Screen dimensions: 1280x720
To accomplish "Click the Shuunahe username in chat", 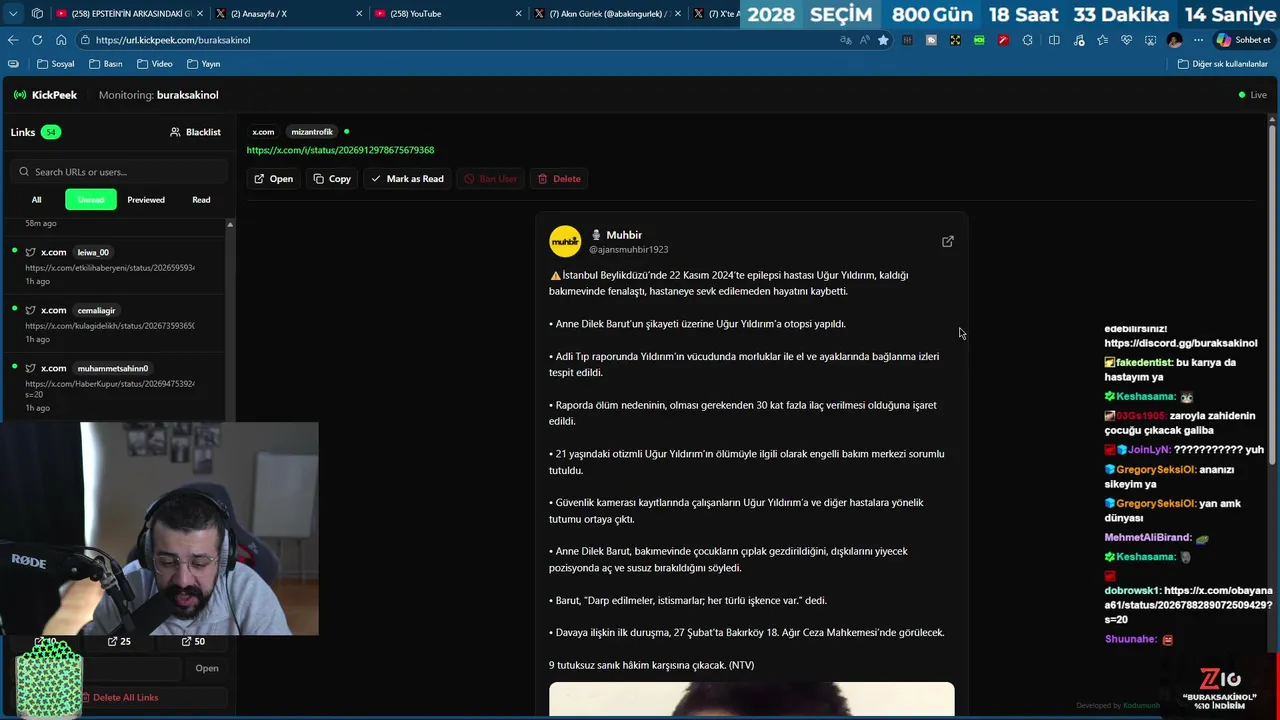I will (x=1131, y=639).
